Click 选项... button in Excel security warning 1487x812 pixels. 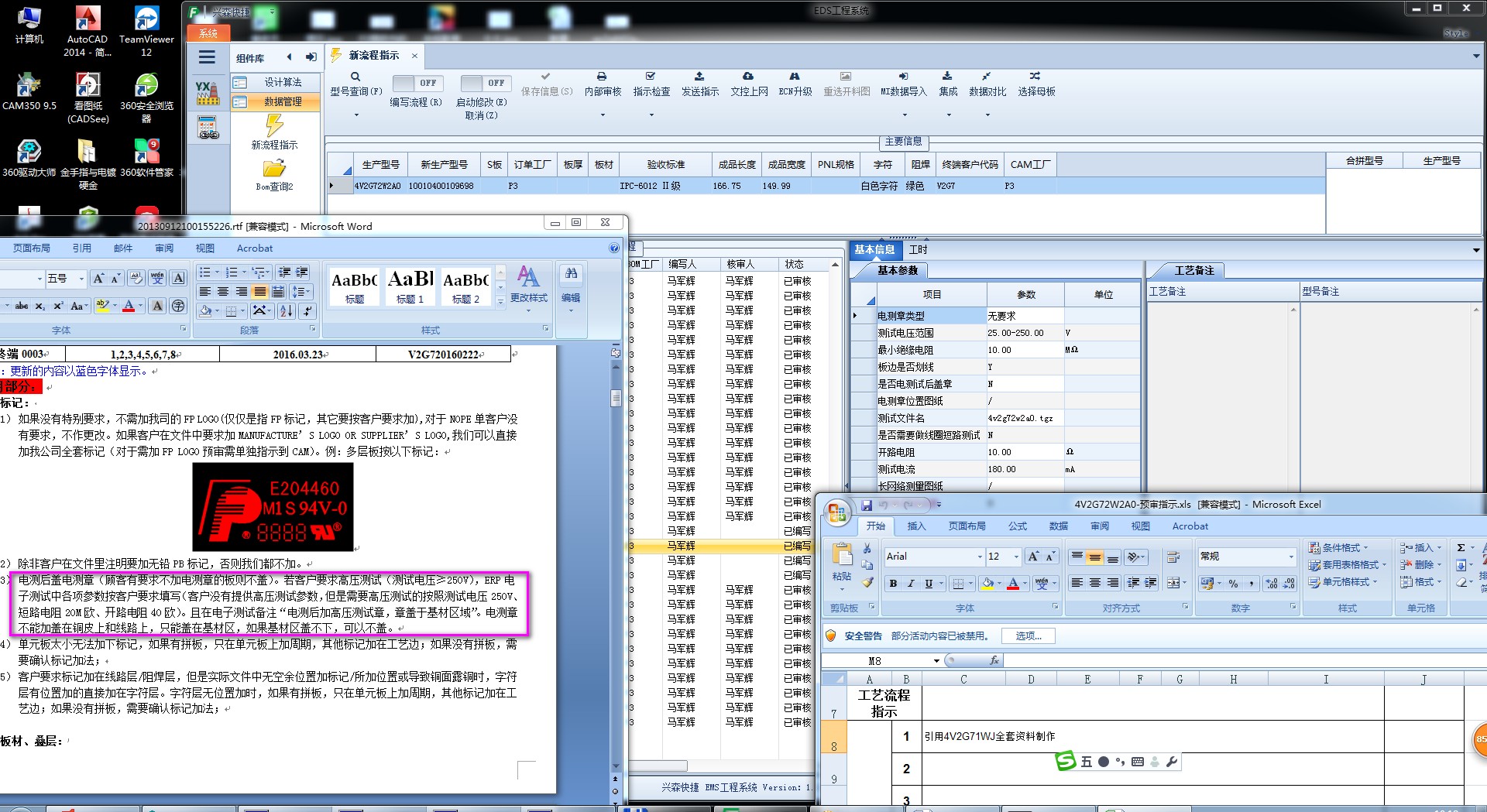point(1029,636)
